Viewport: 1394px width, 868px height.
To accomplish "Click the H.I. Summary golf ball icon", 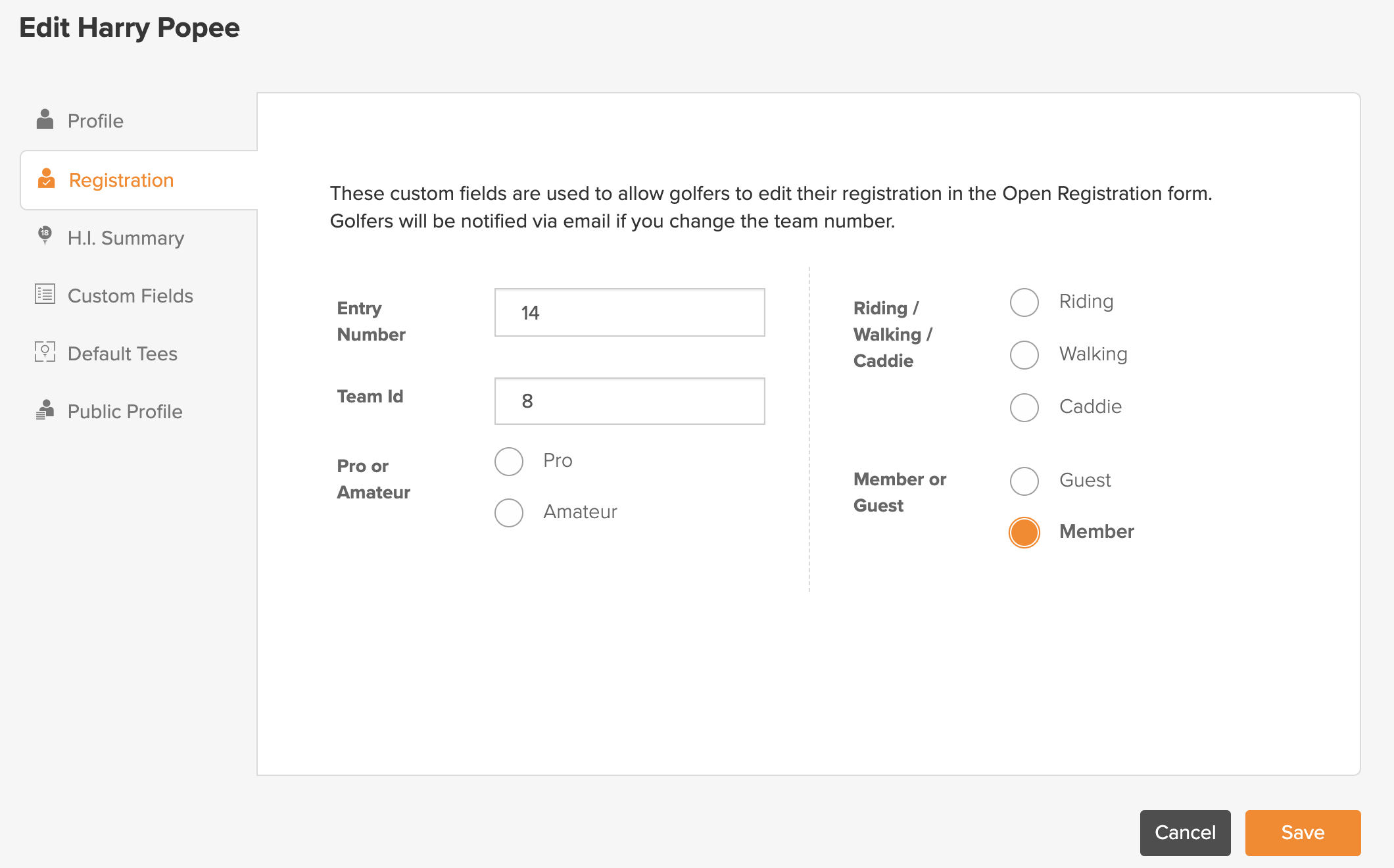I will pyautogui.click(x=45, y=235).
